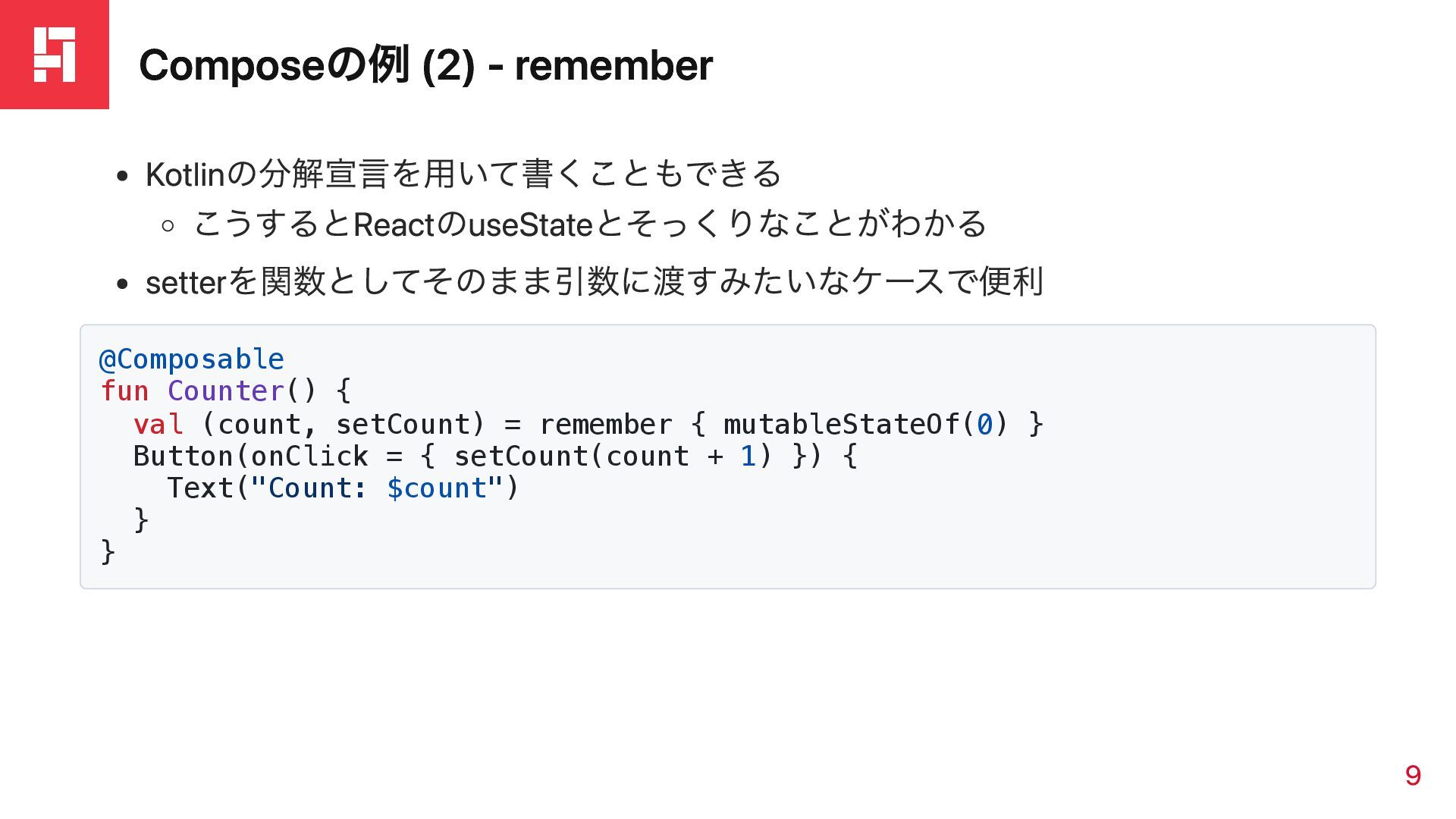Click the "Text" call in the code
This screenshot has width=1456, height=819.
pos(199,488)
